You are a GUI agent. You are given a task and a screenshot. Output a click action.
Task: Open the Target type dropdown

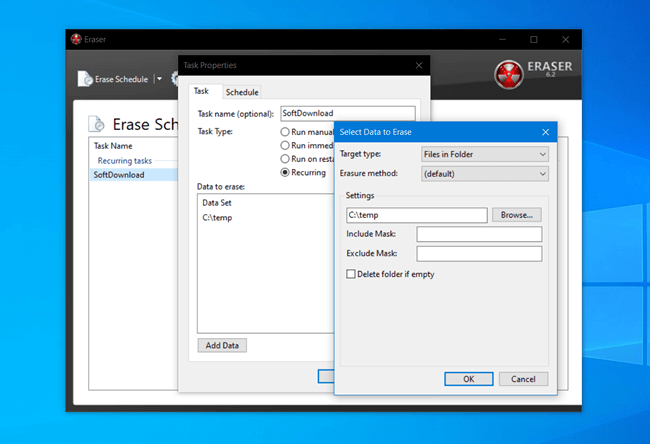484,154
